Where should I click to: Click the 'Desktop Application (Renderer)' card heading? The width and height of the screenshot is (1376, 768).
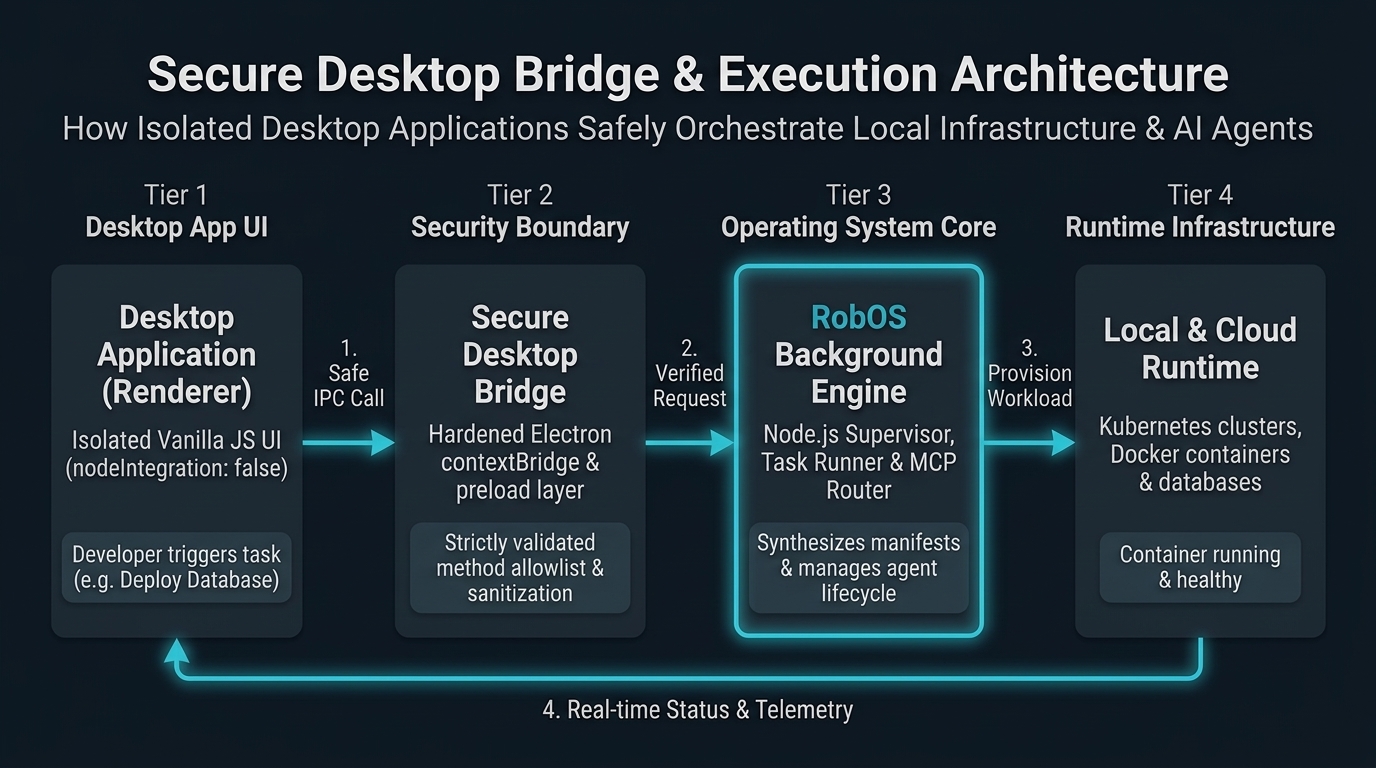[176, 354]
